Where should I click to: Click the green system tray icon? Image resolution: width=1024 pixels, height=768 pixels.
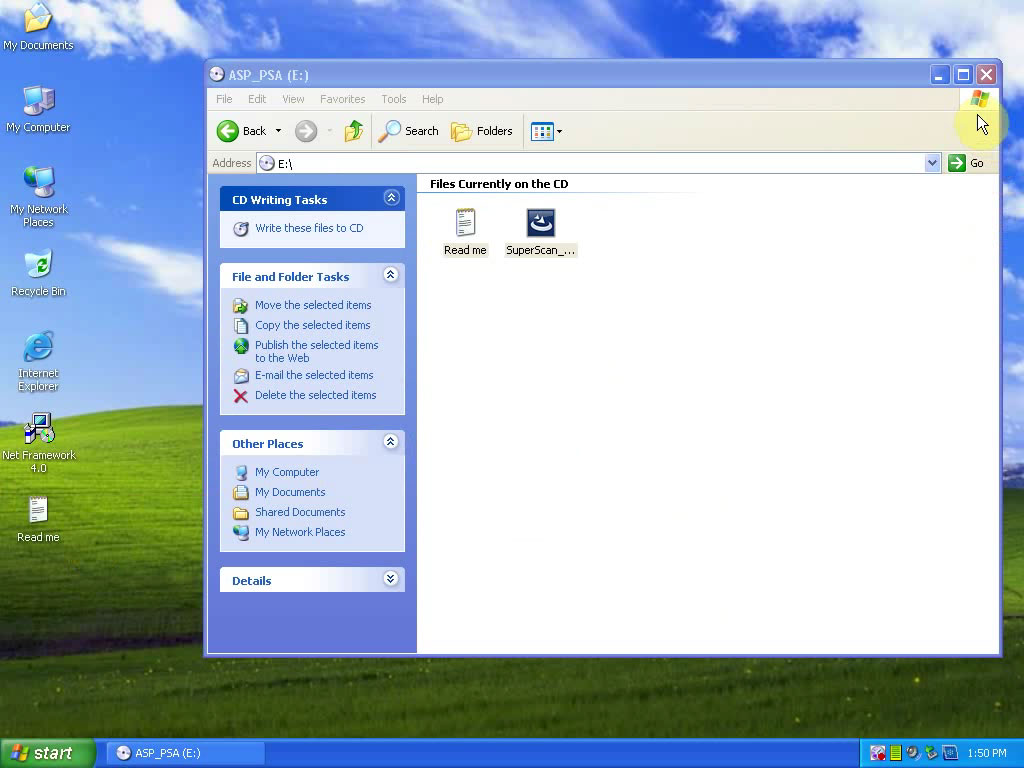[896, 753]
